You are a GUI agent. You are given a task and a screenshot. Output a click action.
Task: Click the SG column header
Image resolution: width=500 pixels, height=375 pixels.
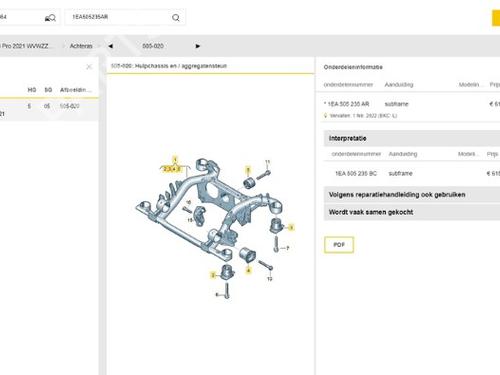click(x=48, y=90)
